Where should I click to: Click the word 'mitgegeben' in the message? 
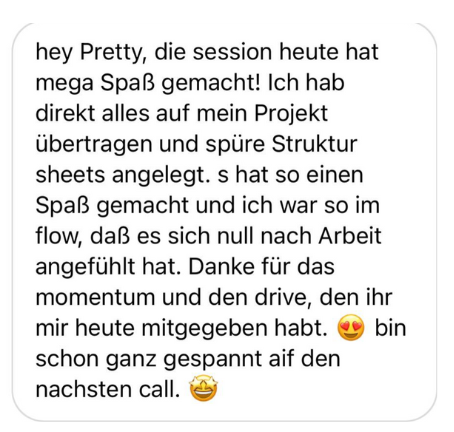point(205,329)
